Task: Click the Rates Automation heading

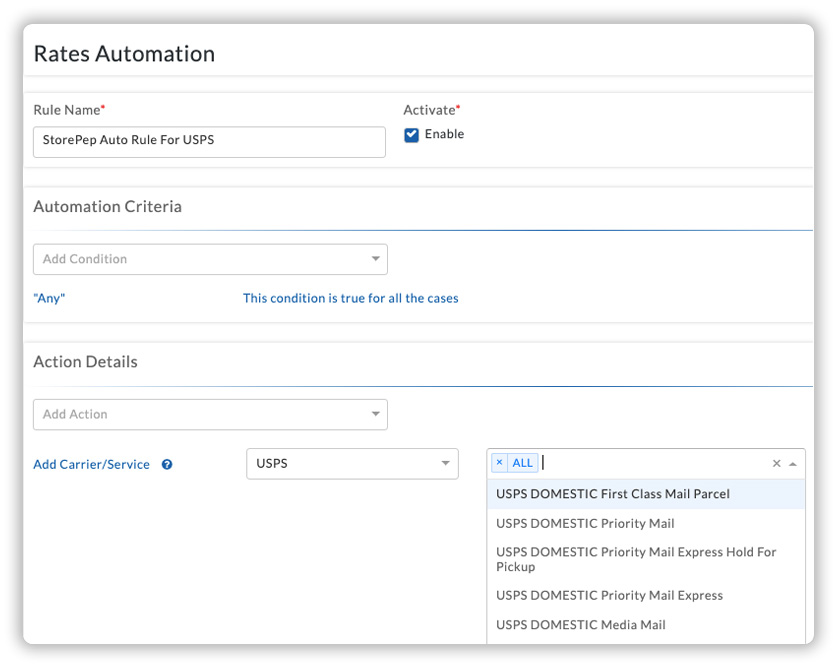Action: click(124, 54)
